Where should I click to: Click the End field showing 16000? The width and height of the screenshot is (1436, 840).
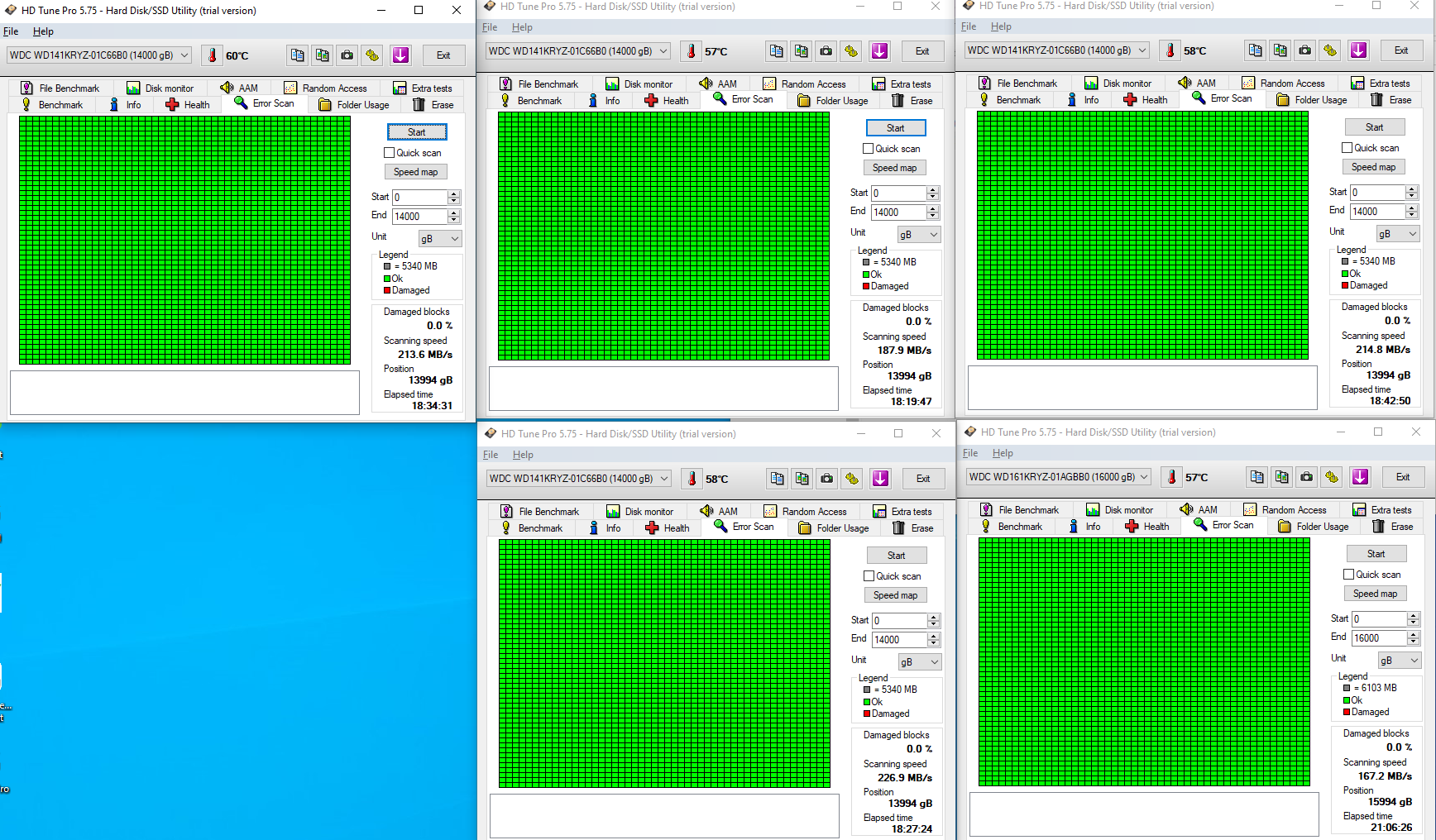point(1378,638)
